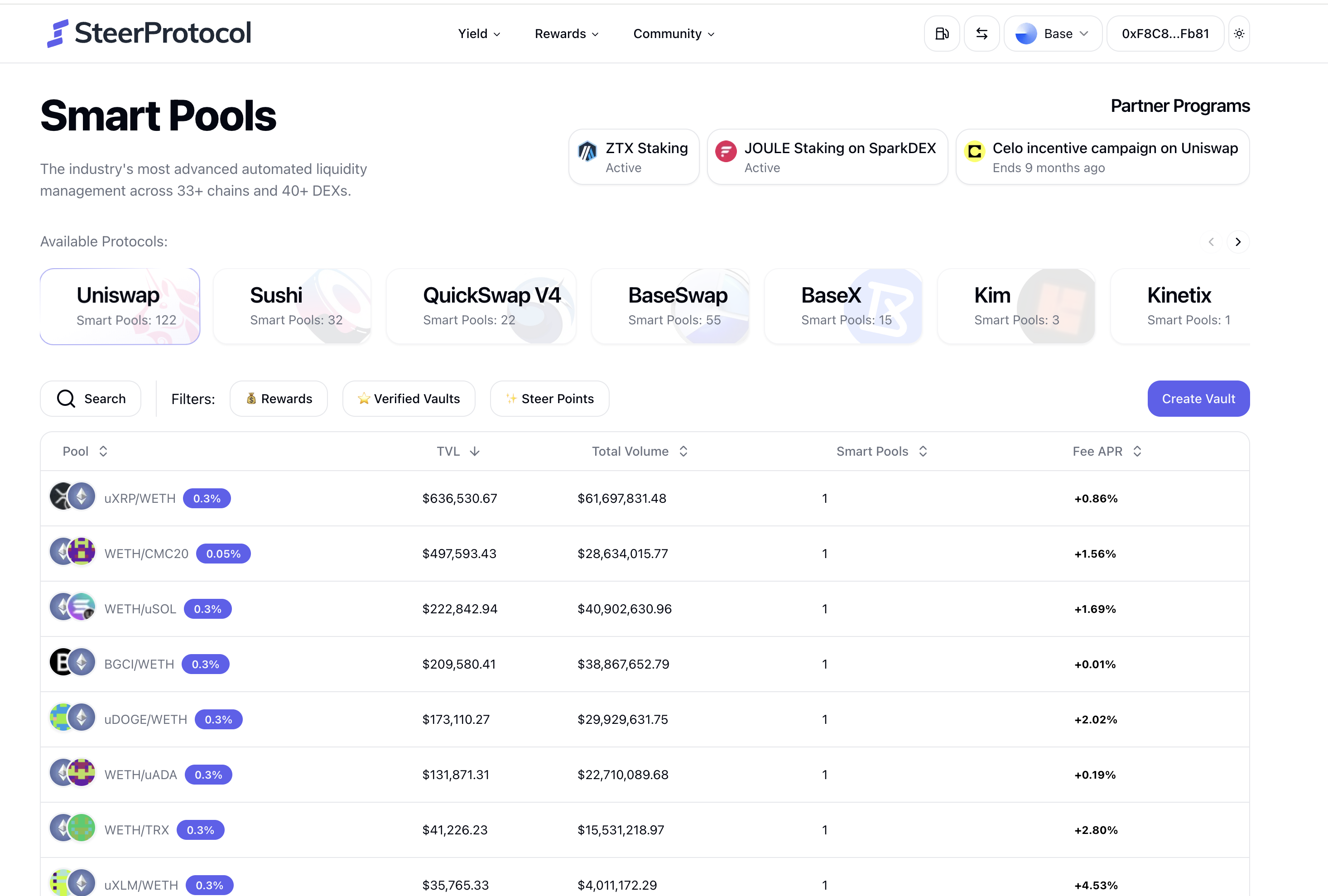Click the Create Vault button
The height and width of the screenshot is (896, 1328).
[1198, 399]
